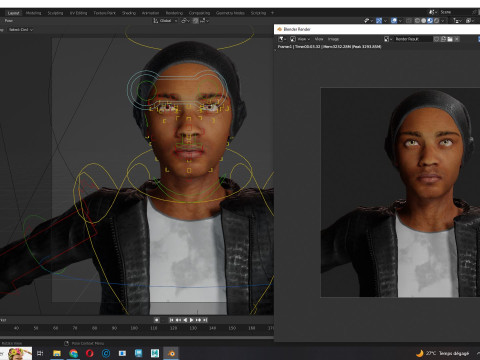Jump to the timeline end frame
The width and height of the screenshot is (480, 360).
coord(205,320)
